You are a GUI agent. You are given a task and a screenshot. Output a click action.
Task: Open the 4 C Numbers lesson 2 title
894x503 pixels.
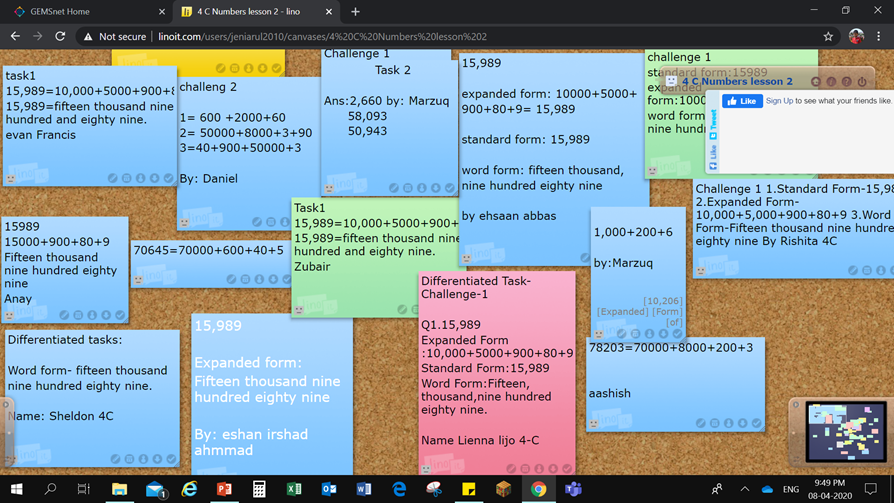[x=737, y=82]
